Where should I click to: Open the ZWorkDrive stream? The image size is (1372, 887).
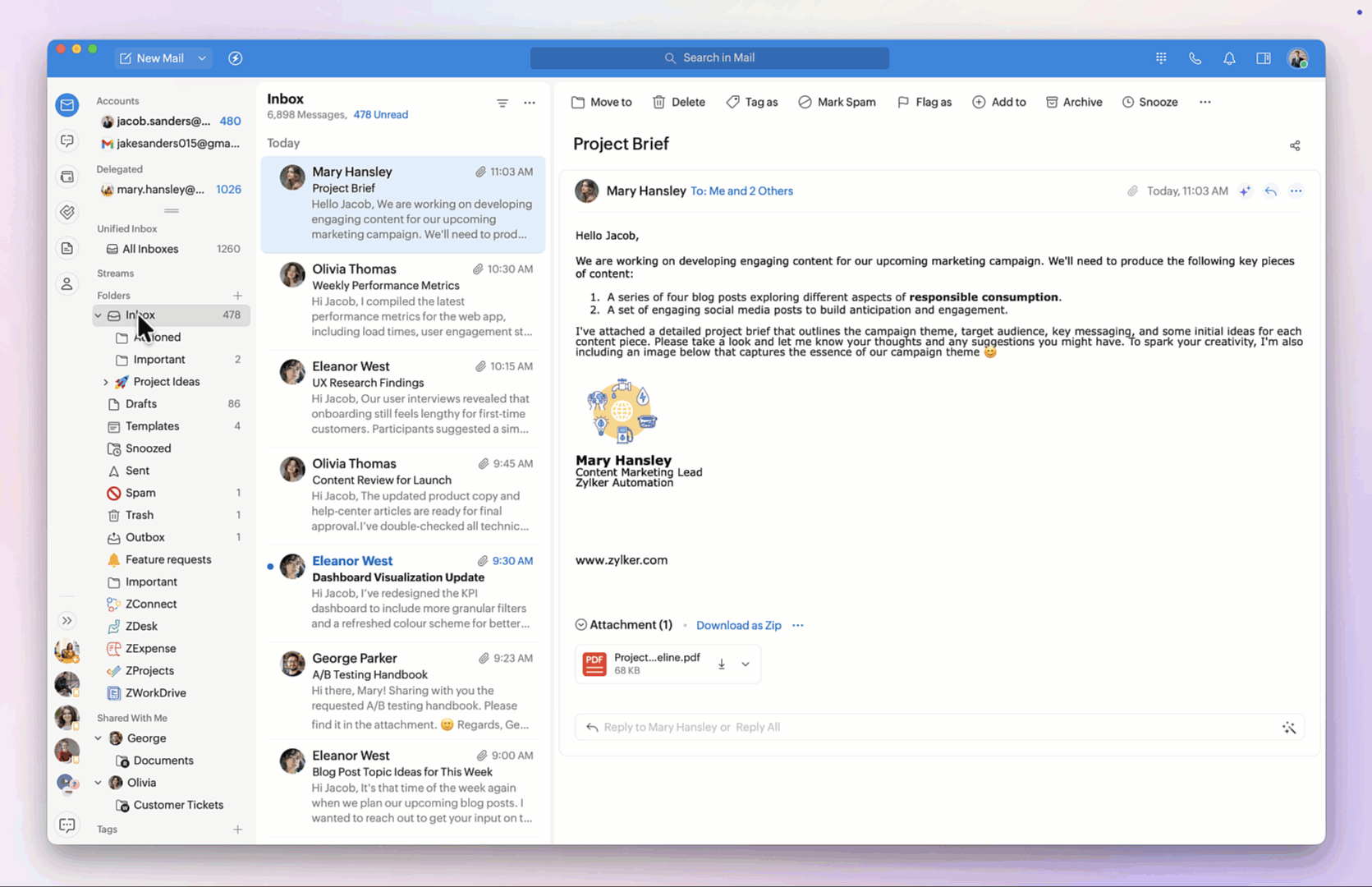click(x=172, y=693)
